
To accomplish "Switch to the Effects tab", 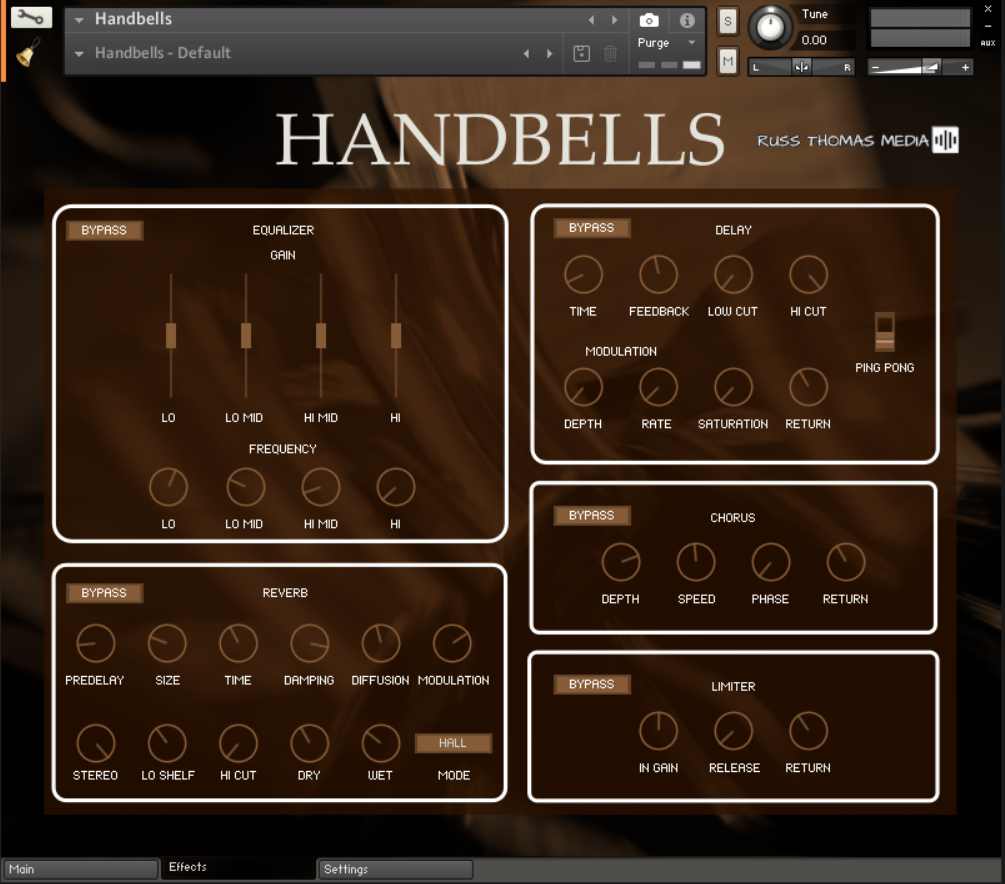I will [x=238, y=867].
